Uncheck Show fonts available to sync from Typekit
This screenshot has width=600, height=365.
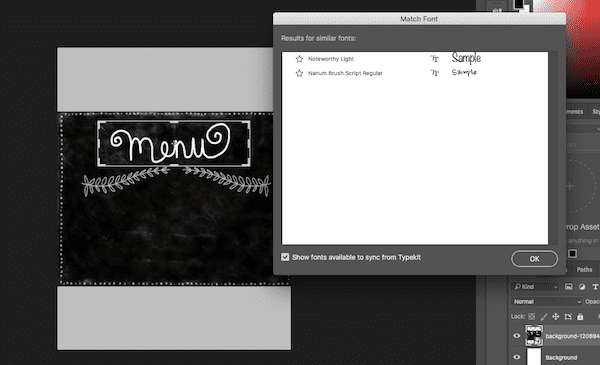pyautogui.click(x=285, y=257)
